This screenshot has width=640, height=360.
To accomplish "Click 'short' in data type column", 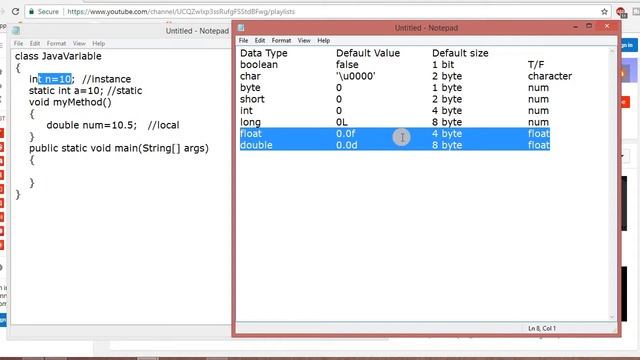I will click(x=252, y=99).
